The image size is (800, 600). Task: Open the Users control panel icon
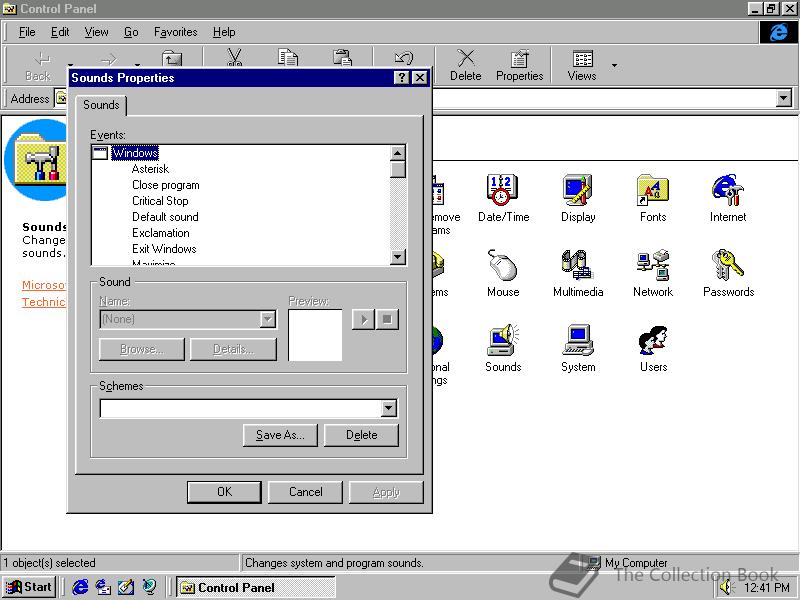(653, 347)
